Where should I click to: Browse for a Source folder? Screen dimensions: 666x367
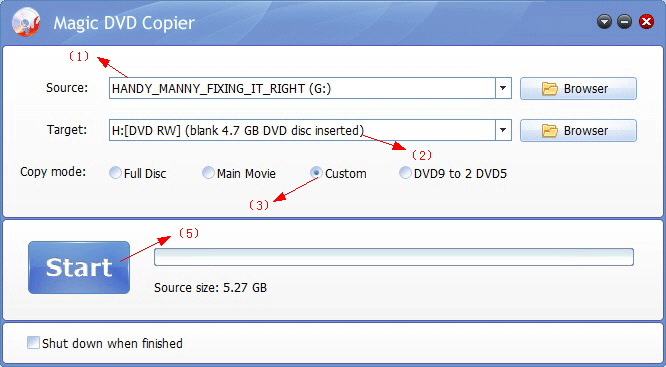[x=578, y=88]
